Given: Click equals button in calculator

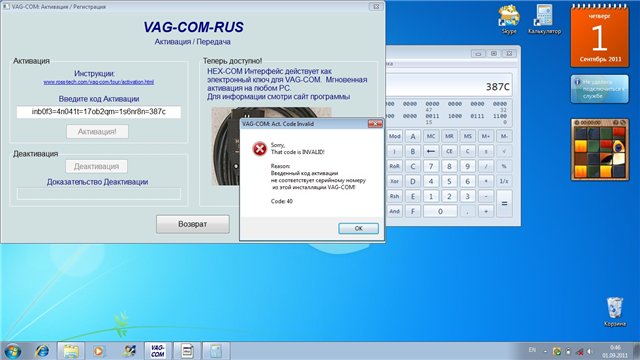Looking at the screenshot, I should click(x=504, y=204).
